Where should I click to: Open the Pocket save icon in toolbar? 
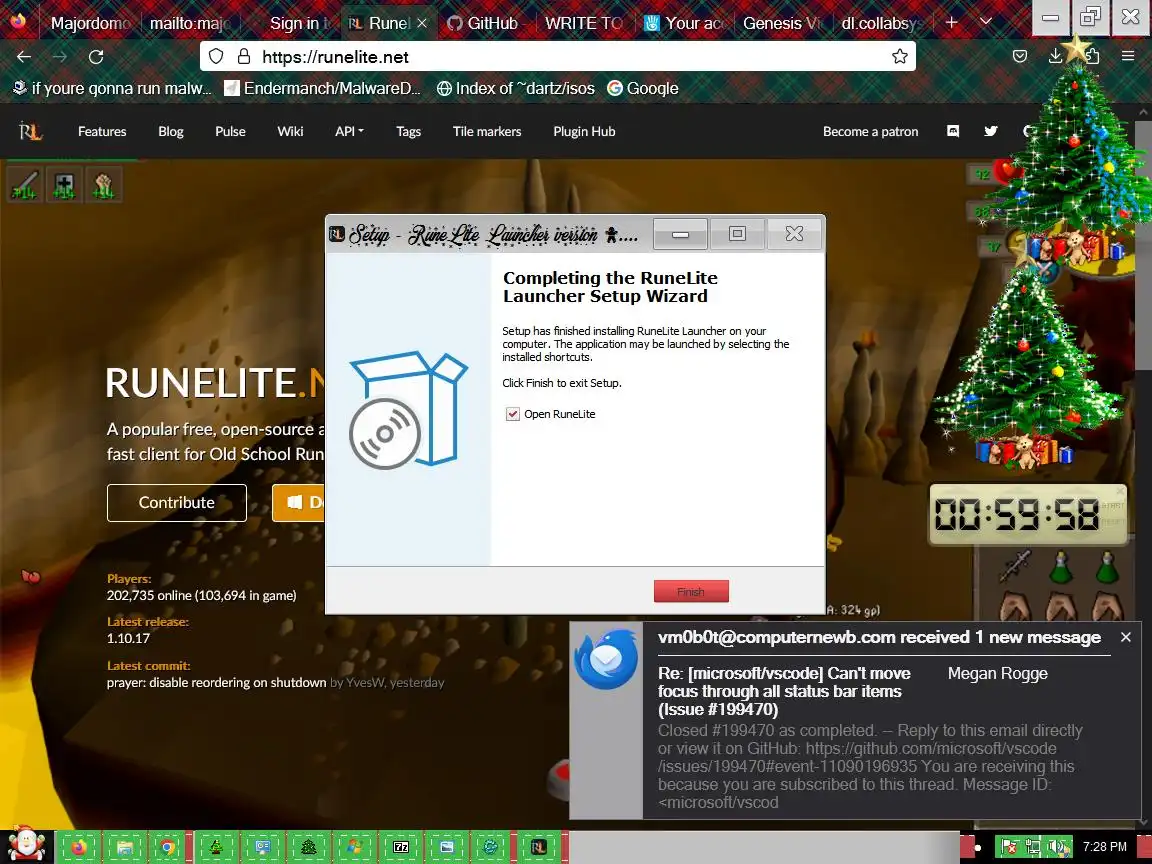click(1020, 57)
